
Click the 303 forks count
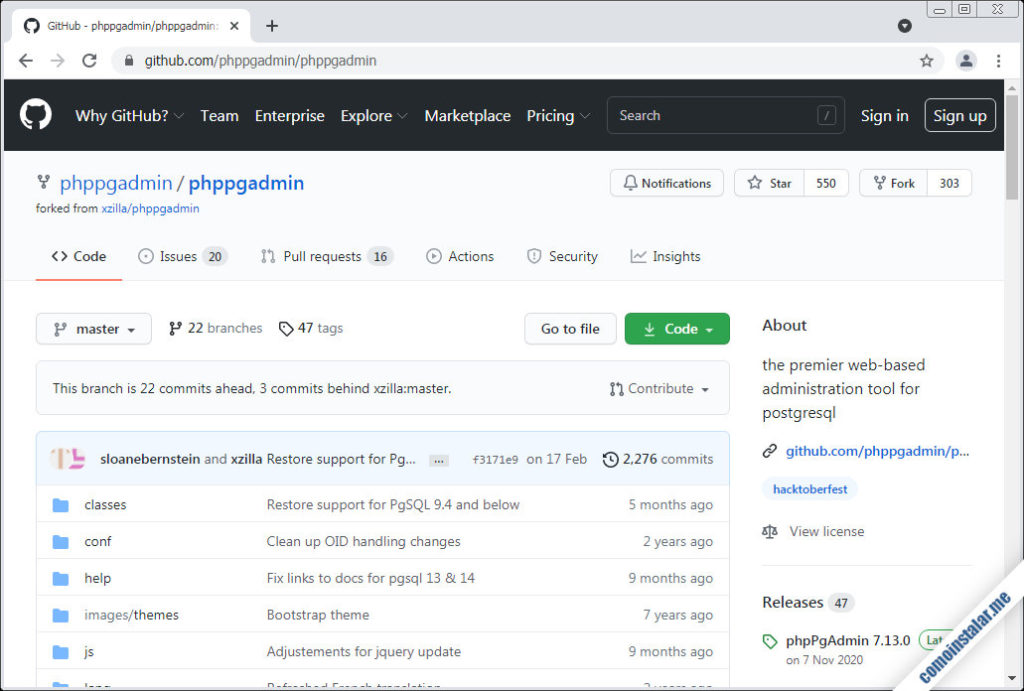950,183
